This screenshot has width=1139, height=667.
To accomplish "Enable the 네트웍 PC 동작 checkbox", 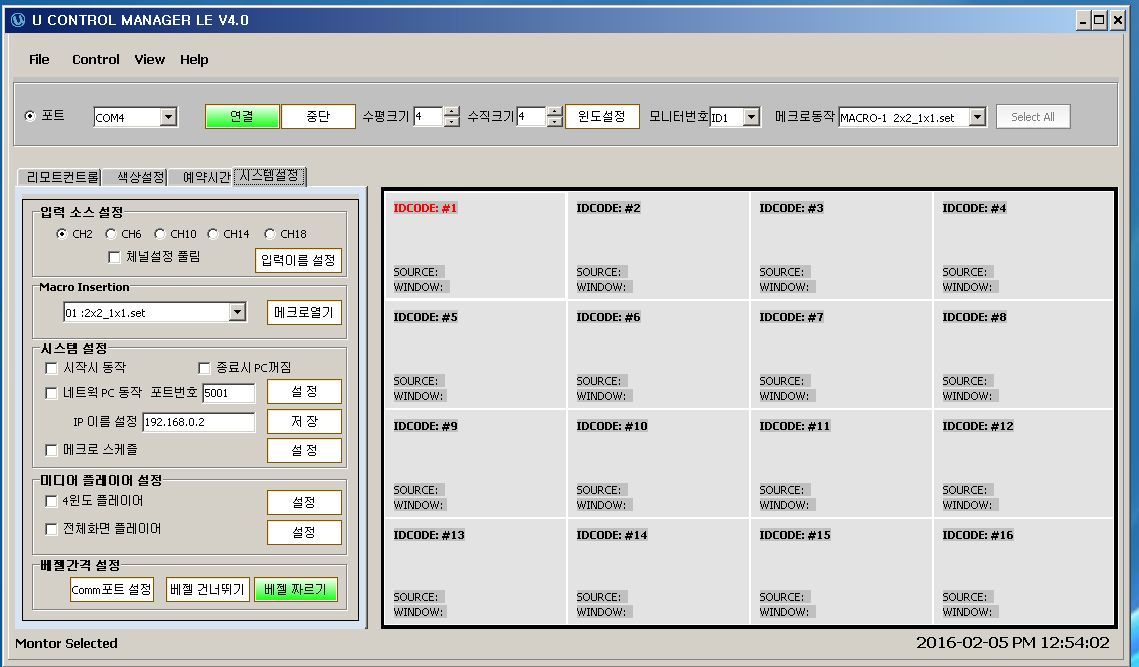I will tap(52, 393).
